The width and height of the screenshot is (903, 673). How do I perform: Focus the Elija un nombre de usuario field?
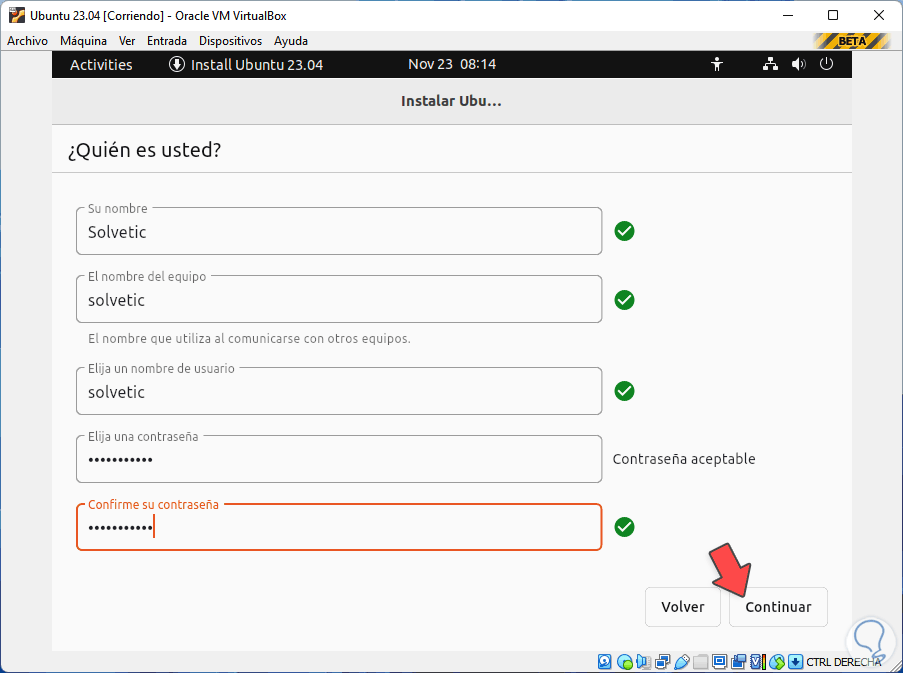[x=339, y=391]
